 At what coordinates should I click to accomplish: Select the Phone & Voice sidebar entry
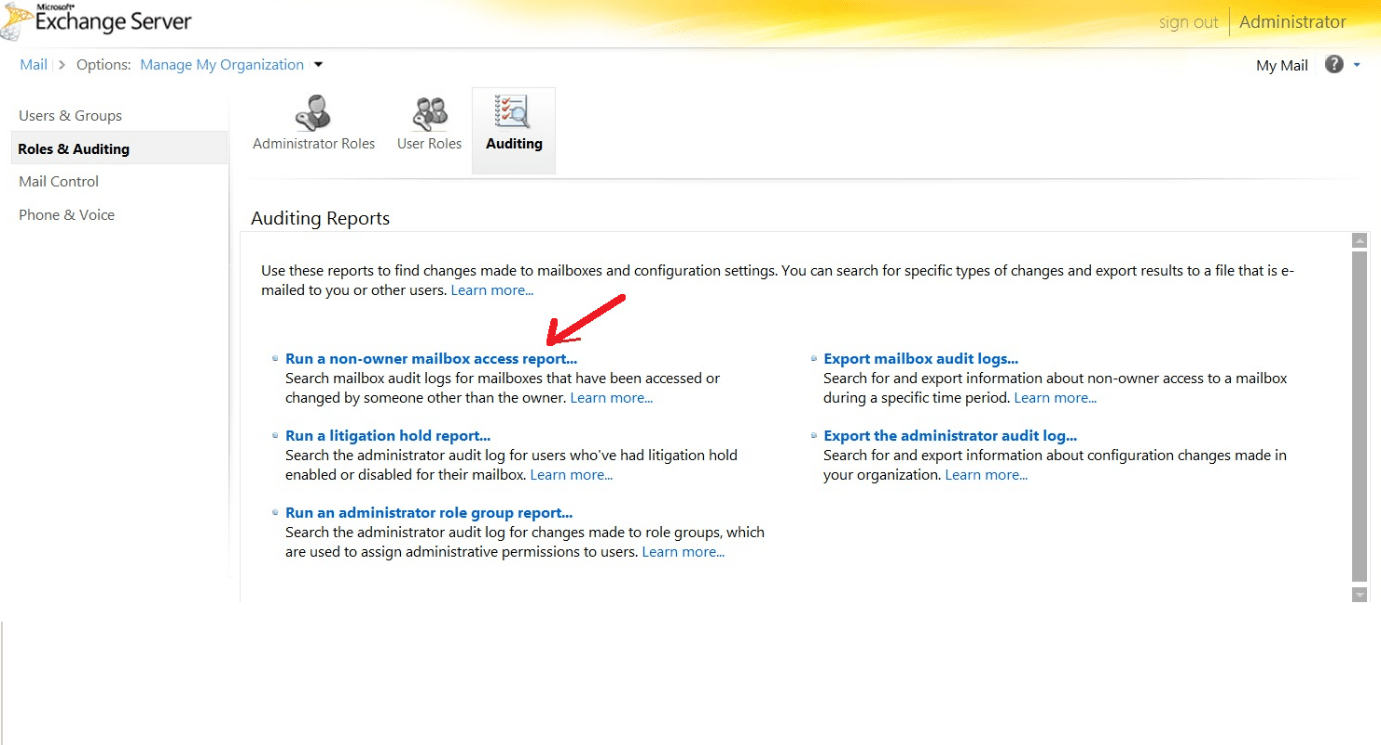click(66, 214)
